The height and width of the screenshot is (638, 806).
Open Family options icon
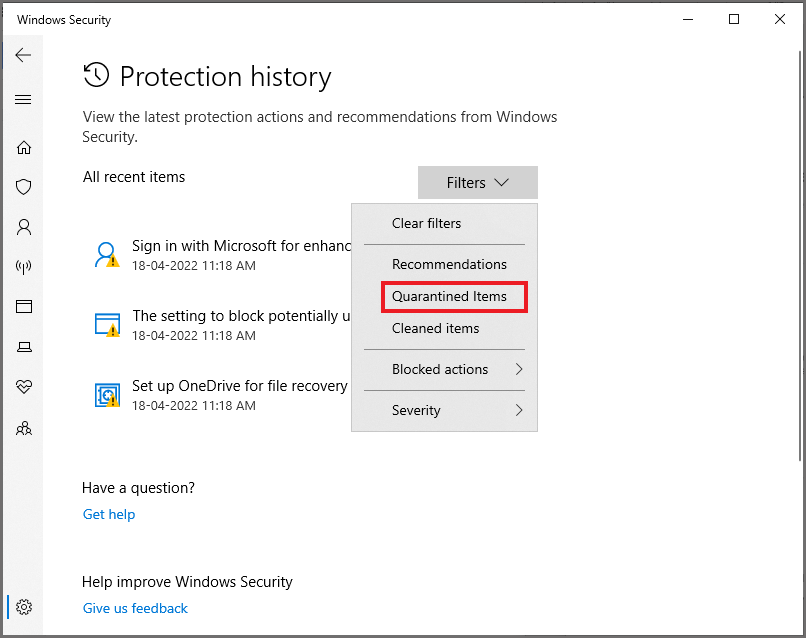[x=24, y=428]
